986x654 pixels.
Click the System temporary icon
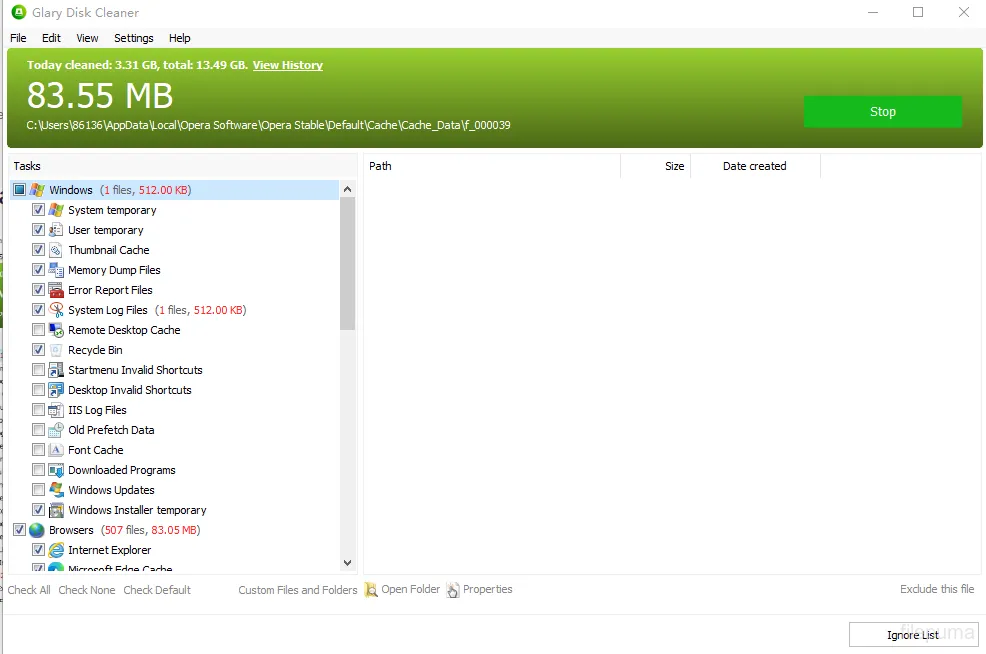click(x=56, y=210)
